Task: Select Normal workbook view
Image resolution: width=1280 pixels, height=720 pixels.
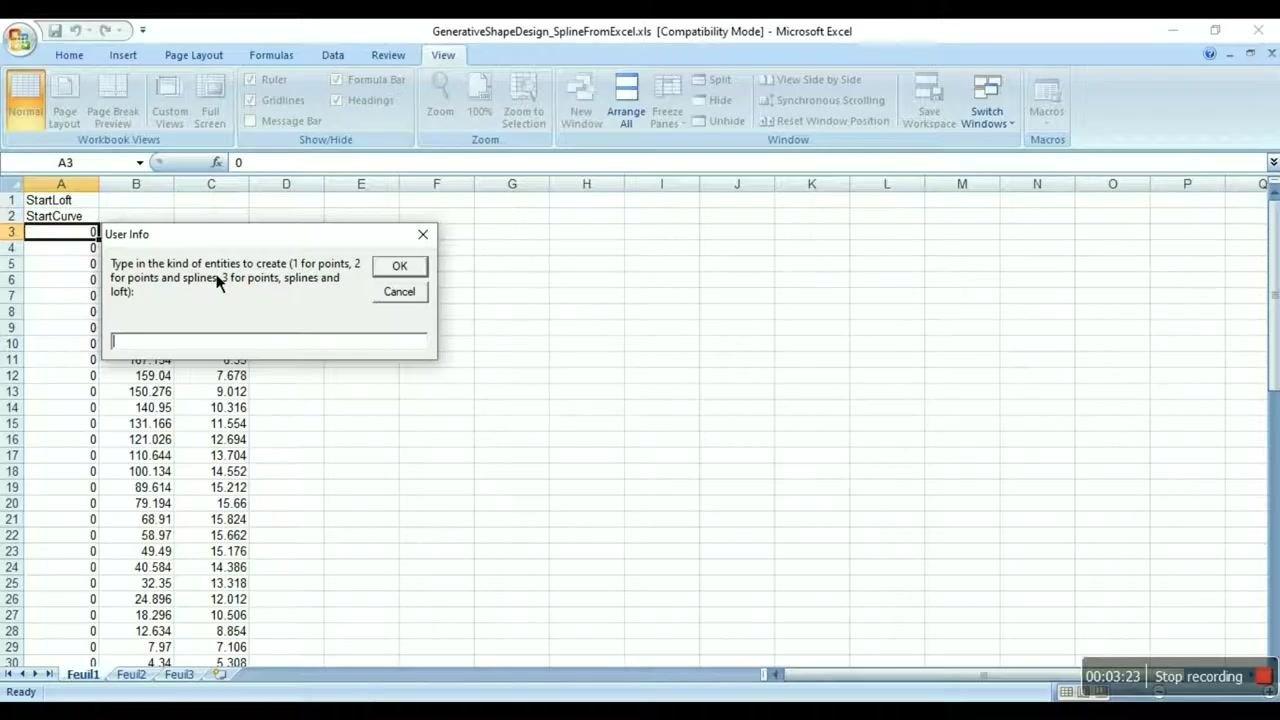Action: click(x=26, y=101)
